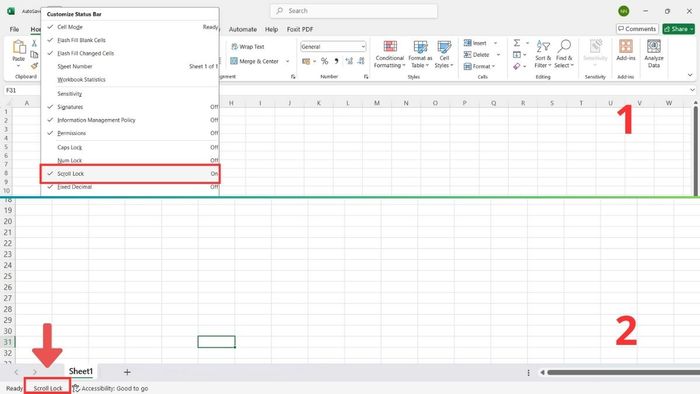
Task: Open the Cell Styles gallery
Action: pos(444,54)
